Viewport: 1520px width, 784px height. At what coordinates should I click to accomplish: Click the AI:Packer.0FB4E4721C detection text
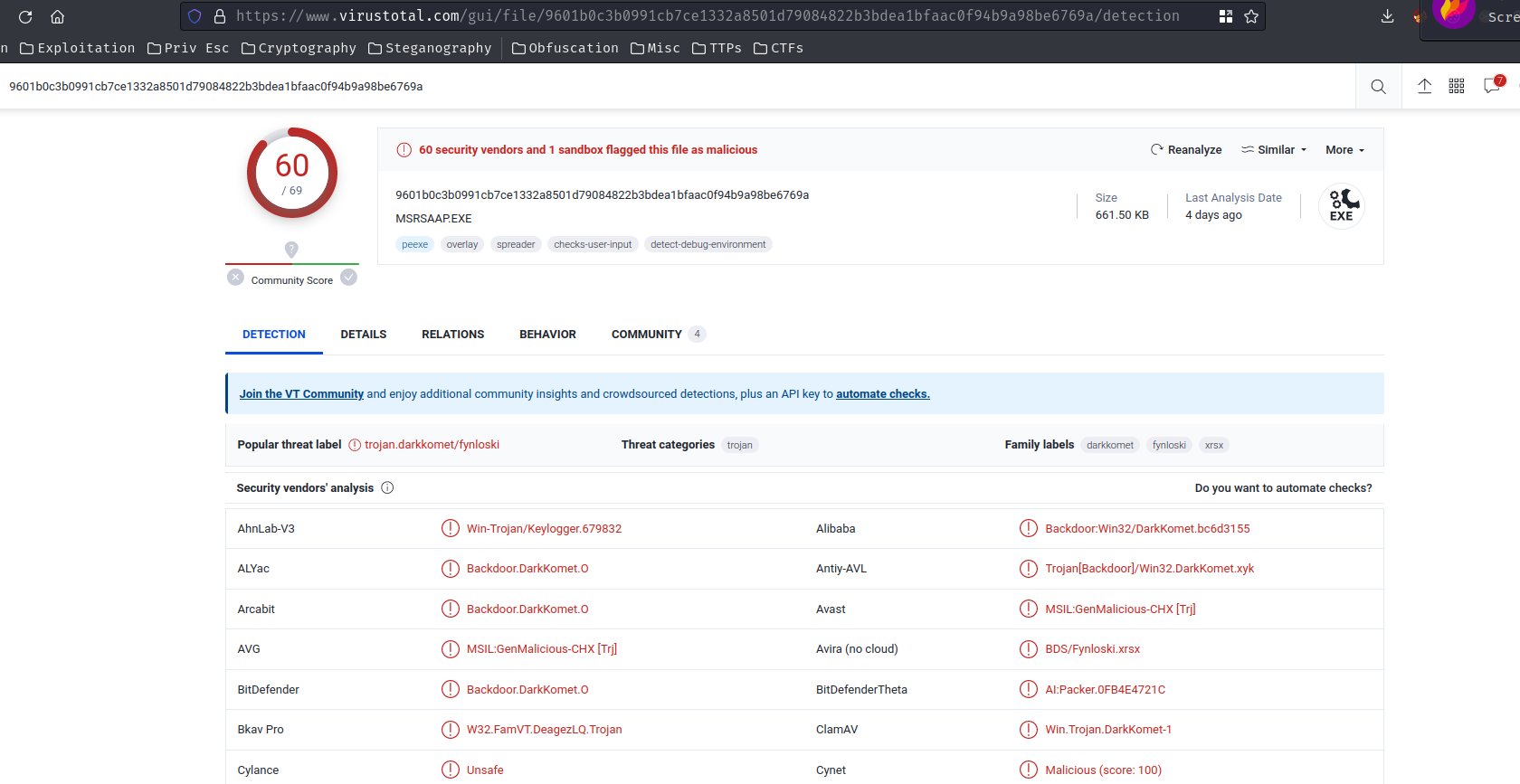point(1105,690)
